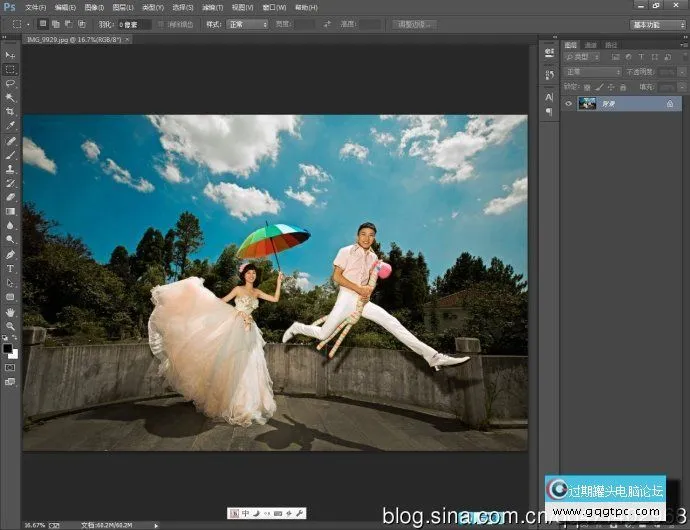The width and height of the screenshot is (690, 530).
Task: Hide the Background layer via eye icon
Action: pyautogui.click(x=569, y=103)
